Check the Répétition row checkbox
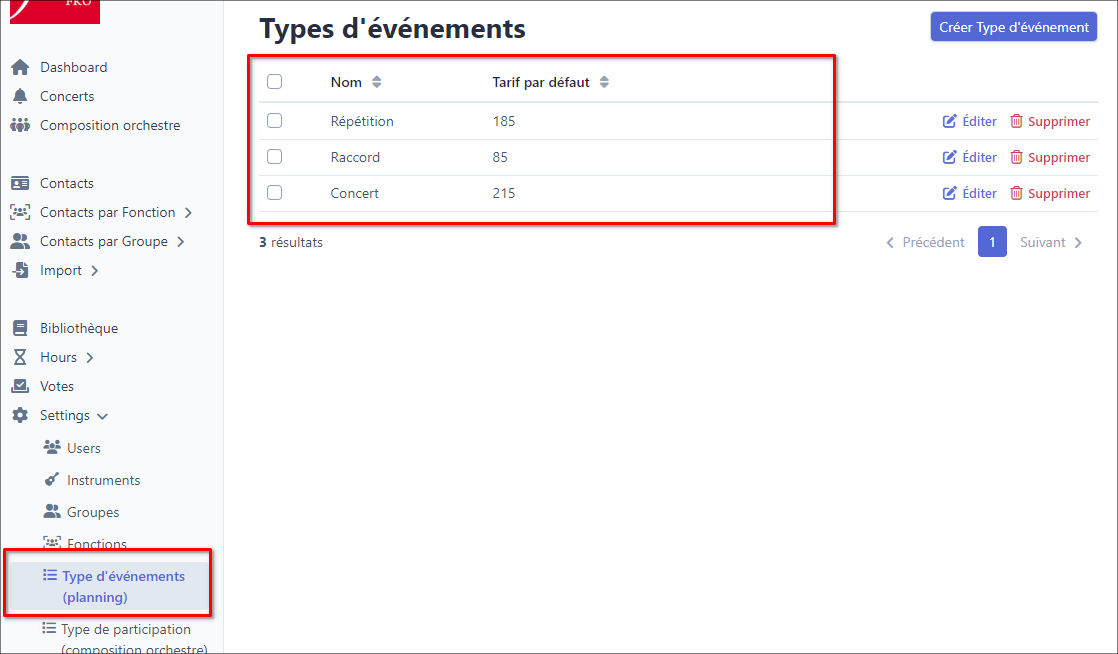 pos(275,121)
